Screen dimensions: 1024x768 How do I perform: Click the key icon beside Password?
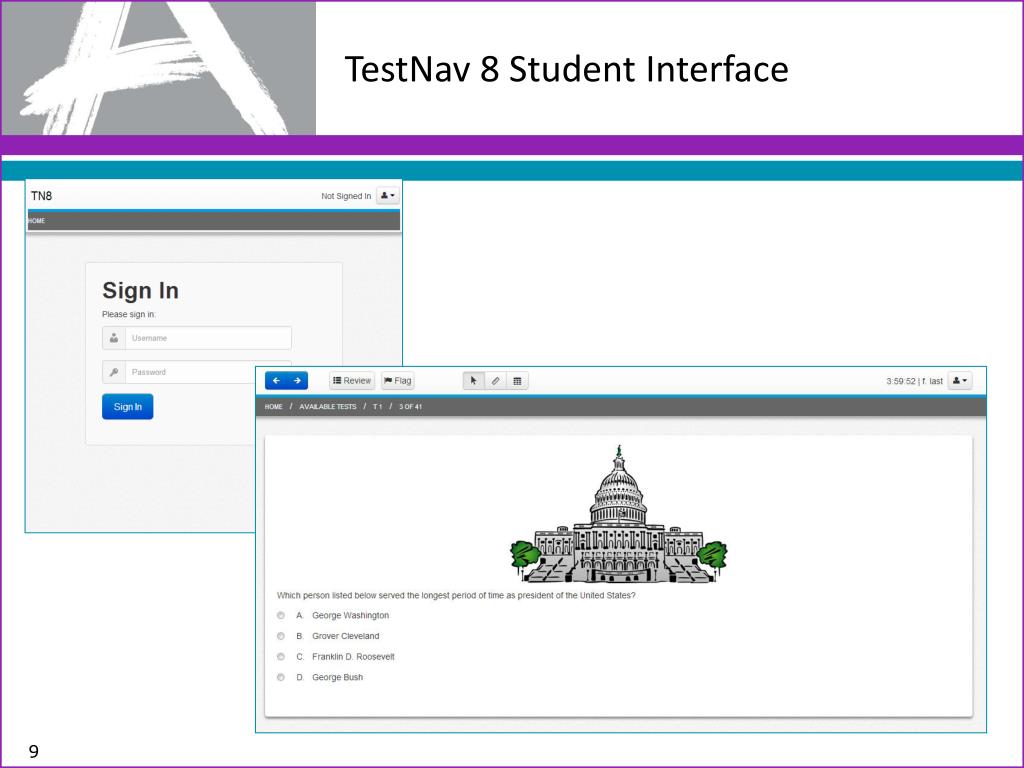(x=114, y=372)
